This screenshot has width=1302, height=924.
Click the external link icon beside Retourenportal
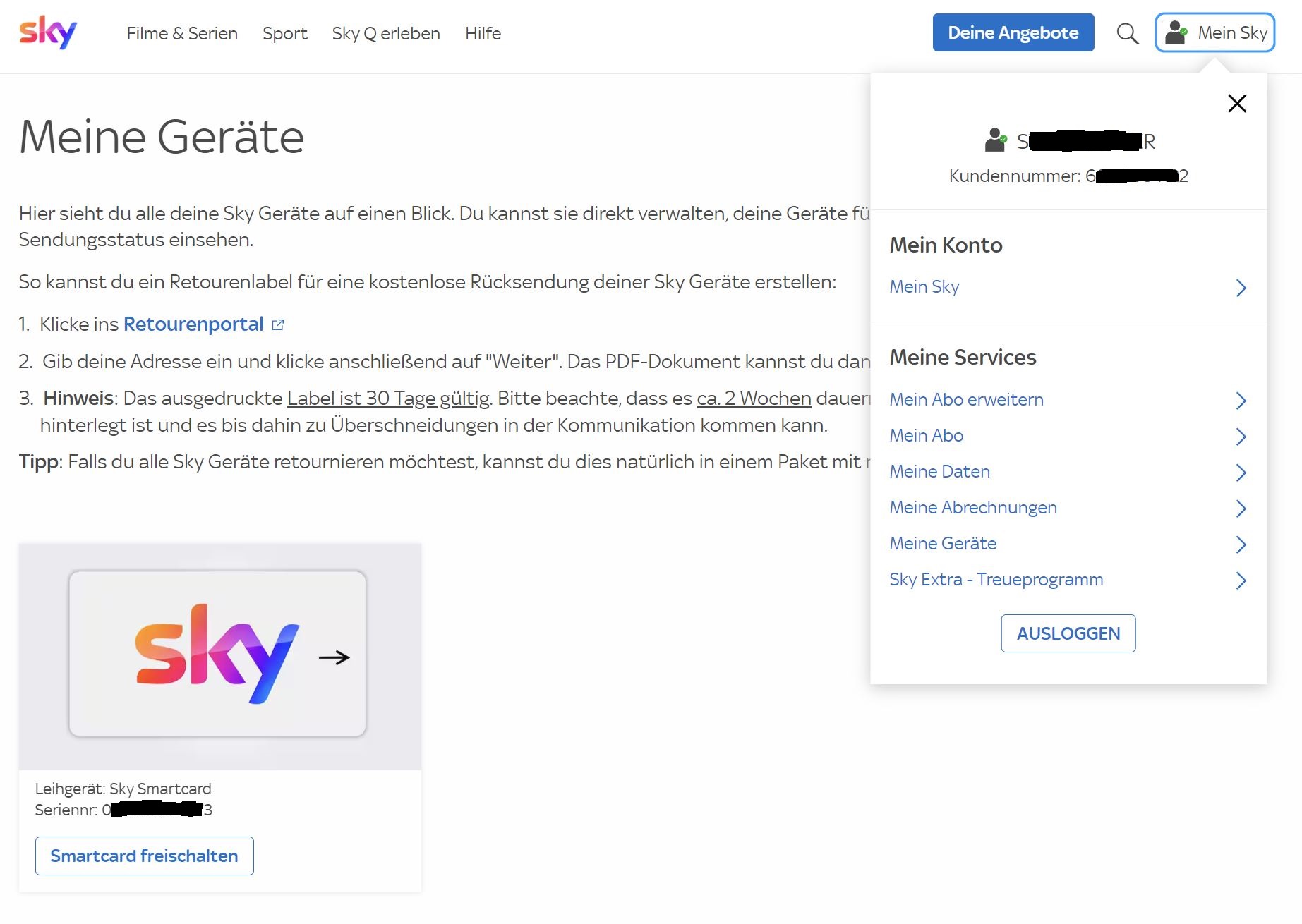coord(278,324)
